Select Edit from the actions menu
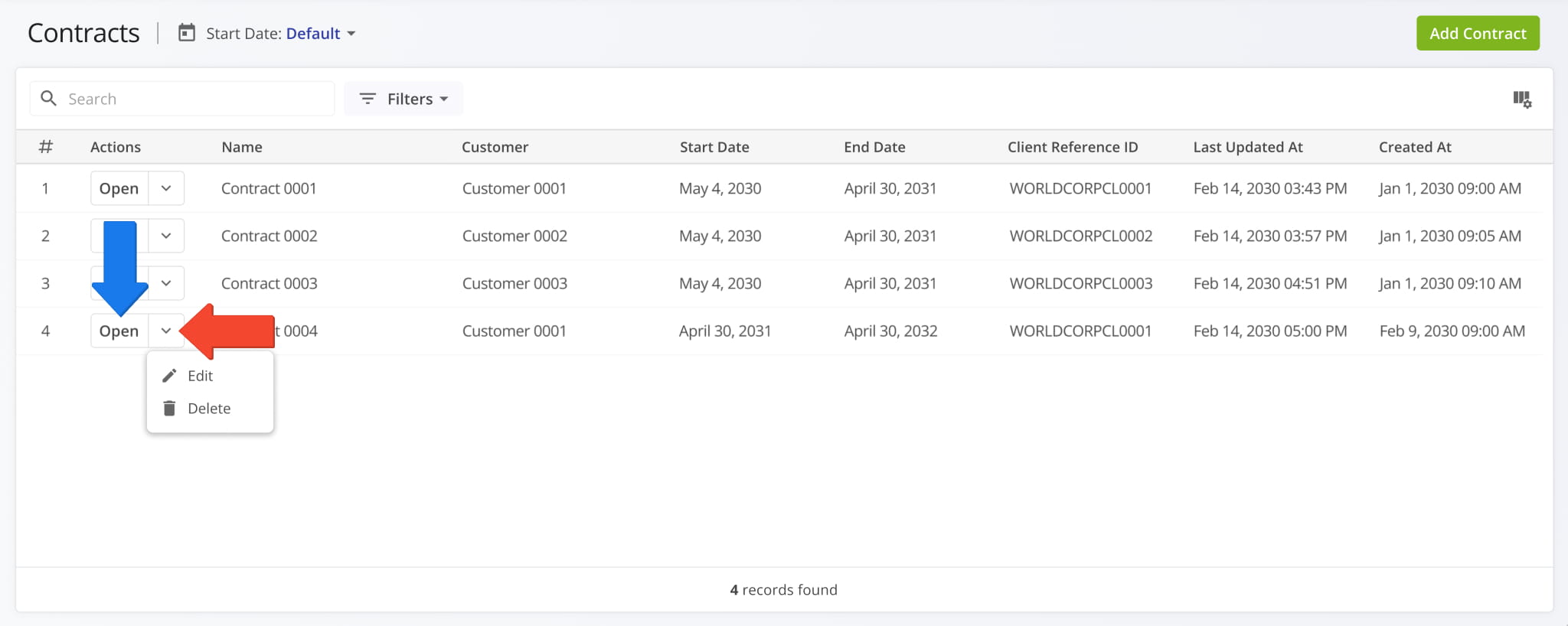1568x626 pixels. tap(201, 376)
